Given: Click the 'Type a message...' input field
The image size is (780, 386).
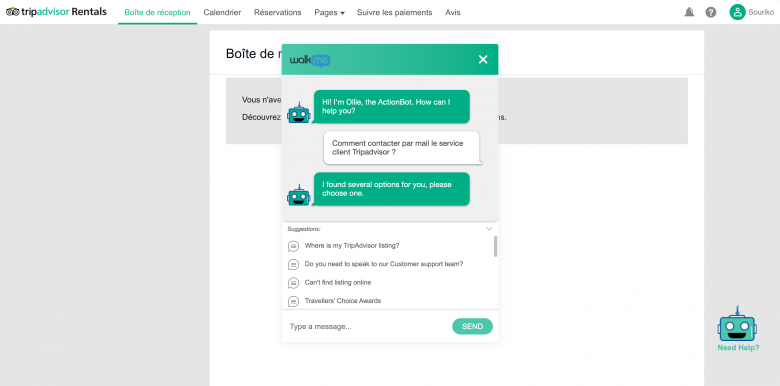Looking at the screenshot, I should [366, 327].
